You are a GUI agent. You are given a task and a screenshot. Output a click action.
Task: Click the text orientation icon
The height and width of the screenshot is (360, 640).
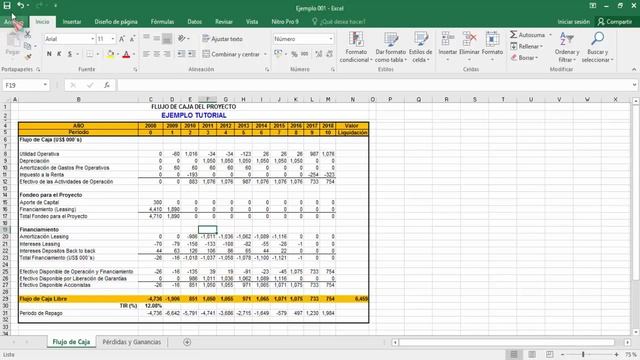tap(182, 39)
